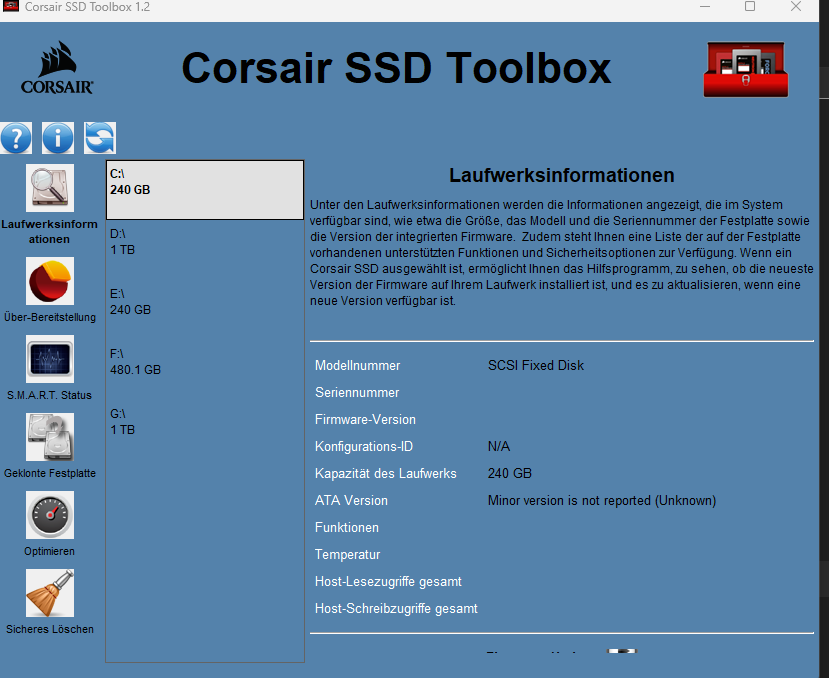Click the 'SCSI Fixed Disk' value

pos(536,365)
